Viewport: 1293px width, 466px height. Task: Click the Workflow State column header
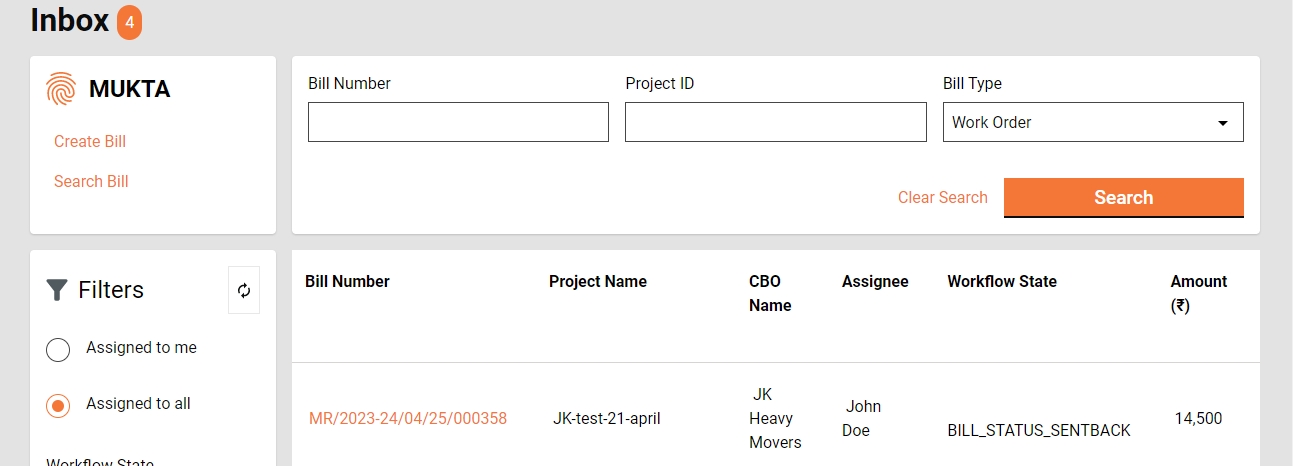[1001, 282]
